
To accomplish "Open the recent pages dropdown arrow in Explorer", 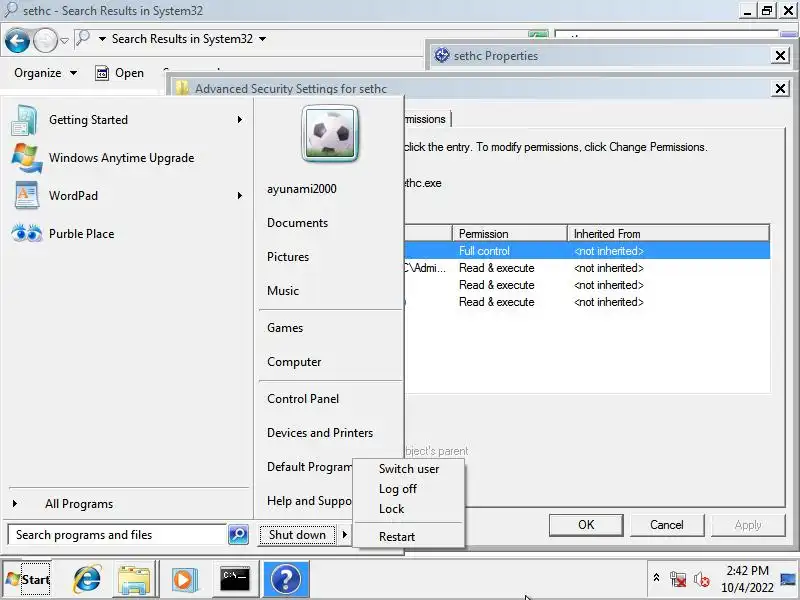I will [65, 40].
